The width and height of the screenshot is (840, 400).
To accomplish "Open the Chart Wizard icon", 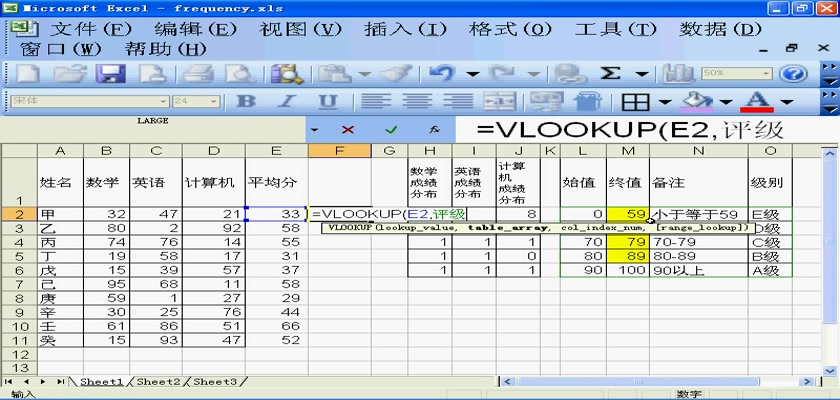I will [x=679, y=73].
